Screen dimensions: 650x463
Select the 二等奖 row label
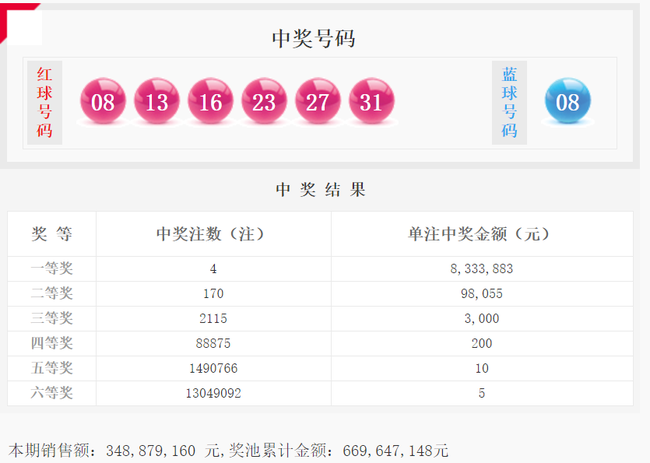coord(52,293)
